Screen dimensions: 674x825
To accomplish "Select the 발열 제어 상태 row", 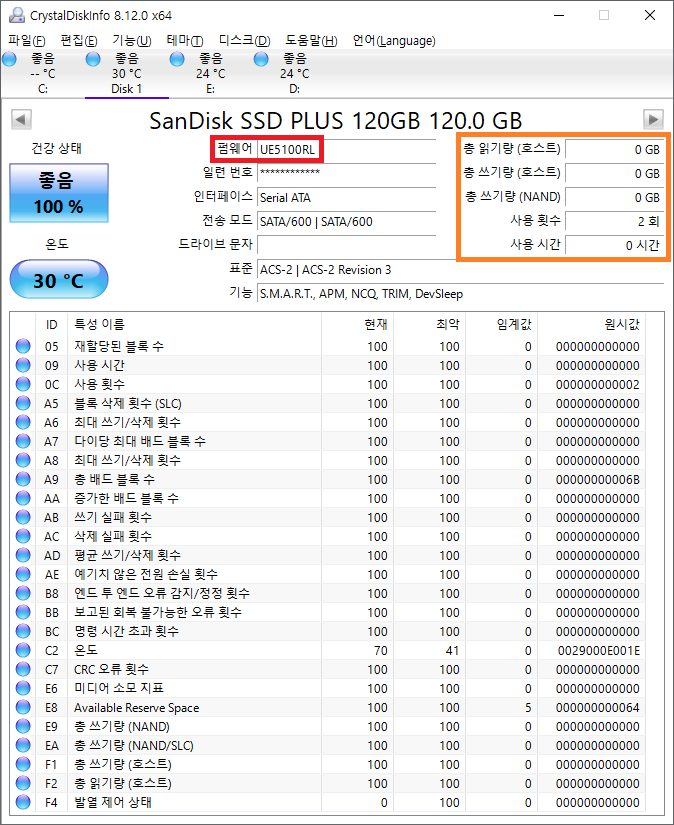I will click(x=328, y=802).
